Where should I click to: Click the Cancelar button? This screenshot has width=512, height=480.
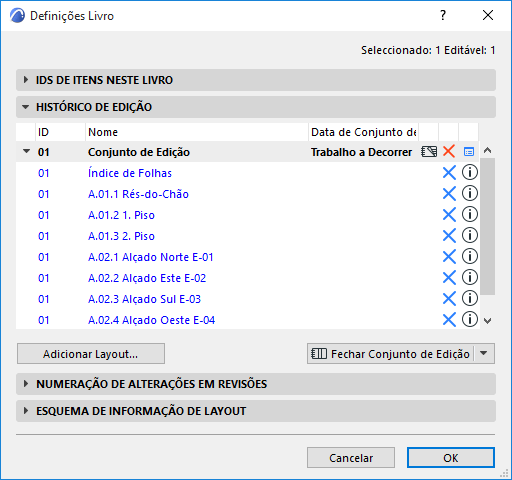click(x=351, y=458)
